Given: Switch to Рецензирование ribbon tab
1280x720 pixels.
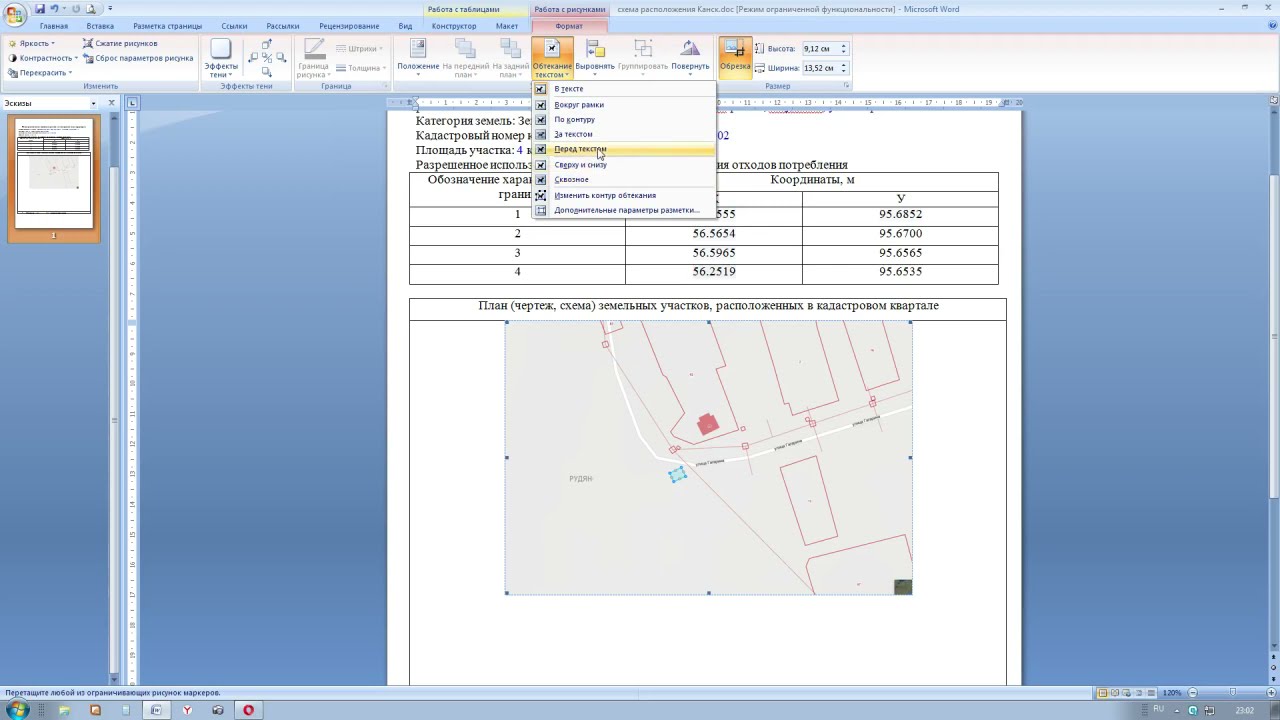Looking at the screenshot, I should [349, 26].
